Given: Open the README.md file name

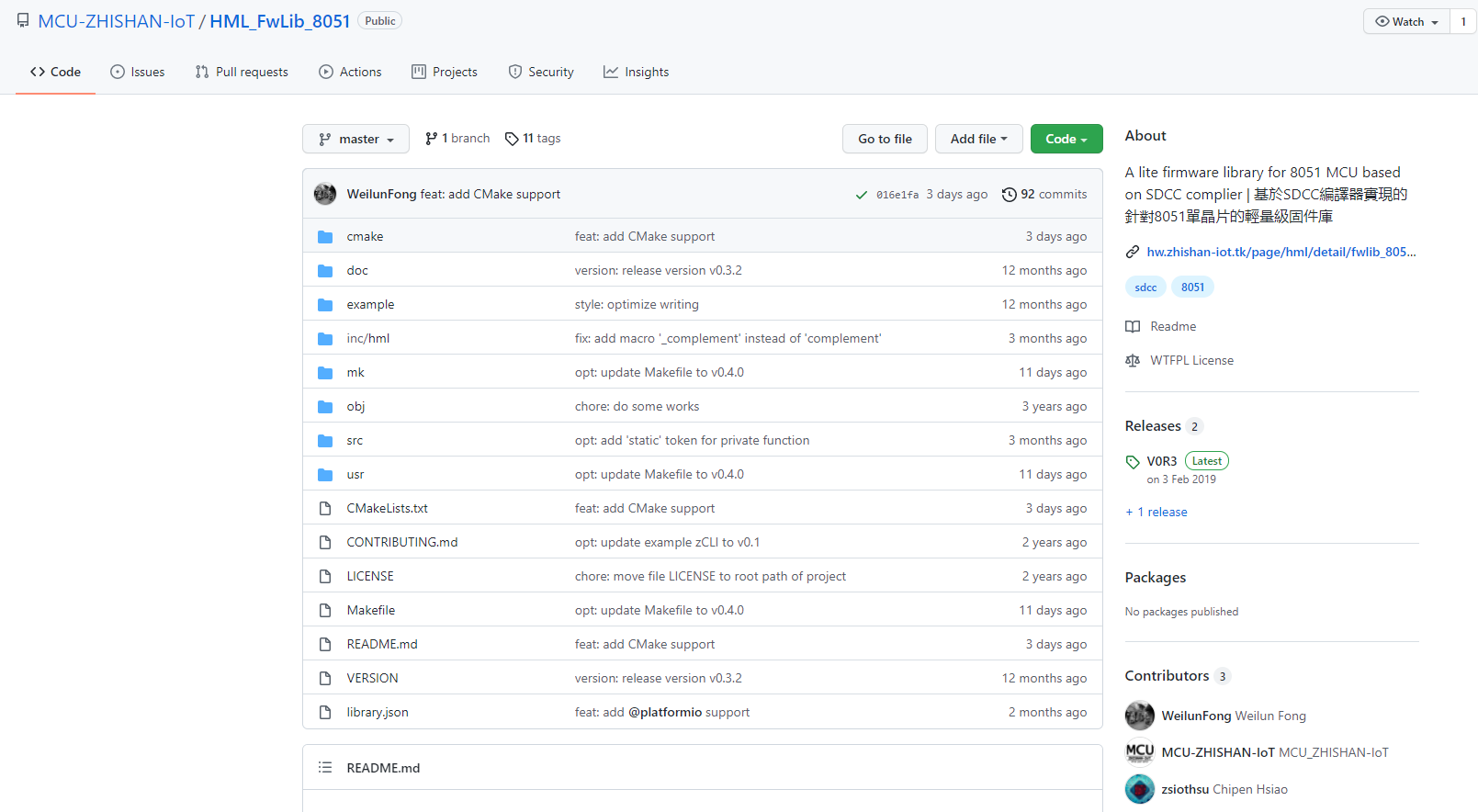Looking at the screenshot, I should (382, 645).
